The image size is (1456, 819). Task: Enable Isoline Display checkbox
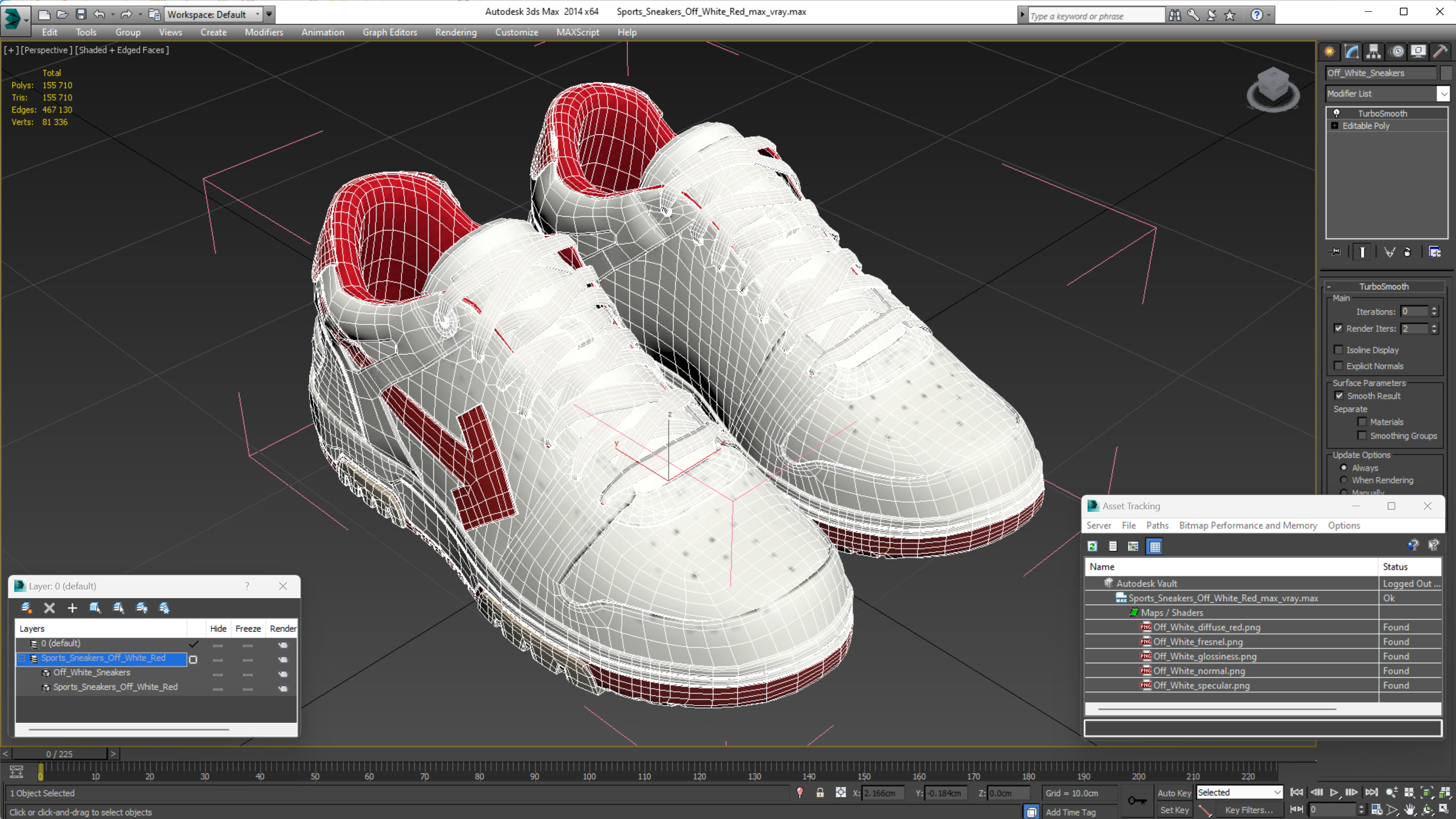tap(1339, 350)
